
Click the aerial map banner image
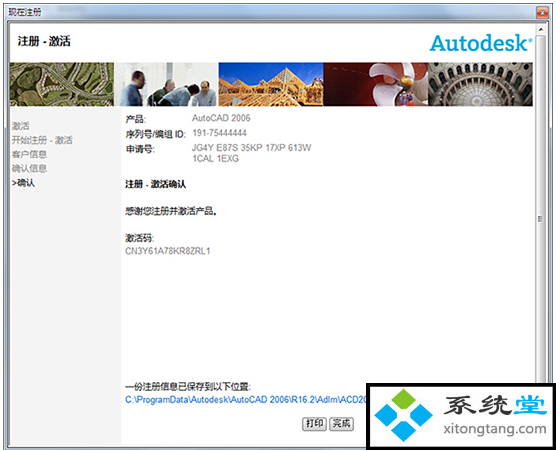click(x=62, y=84)
